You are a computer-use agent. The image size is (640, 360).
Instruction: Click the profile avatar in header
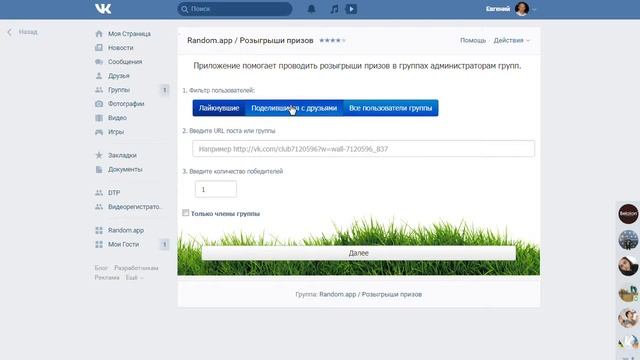coord(522,9)
